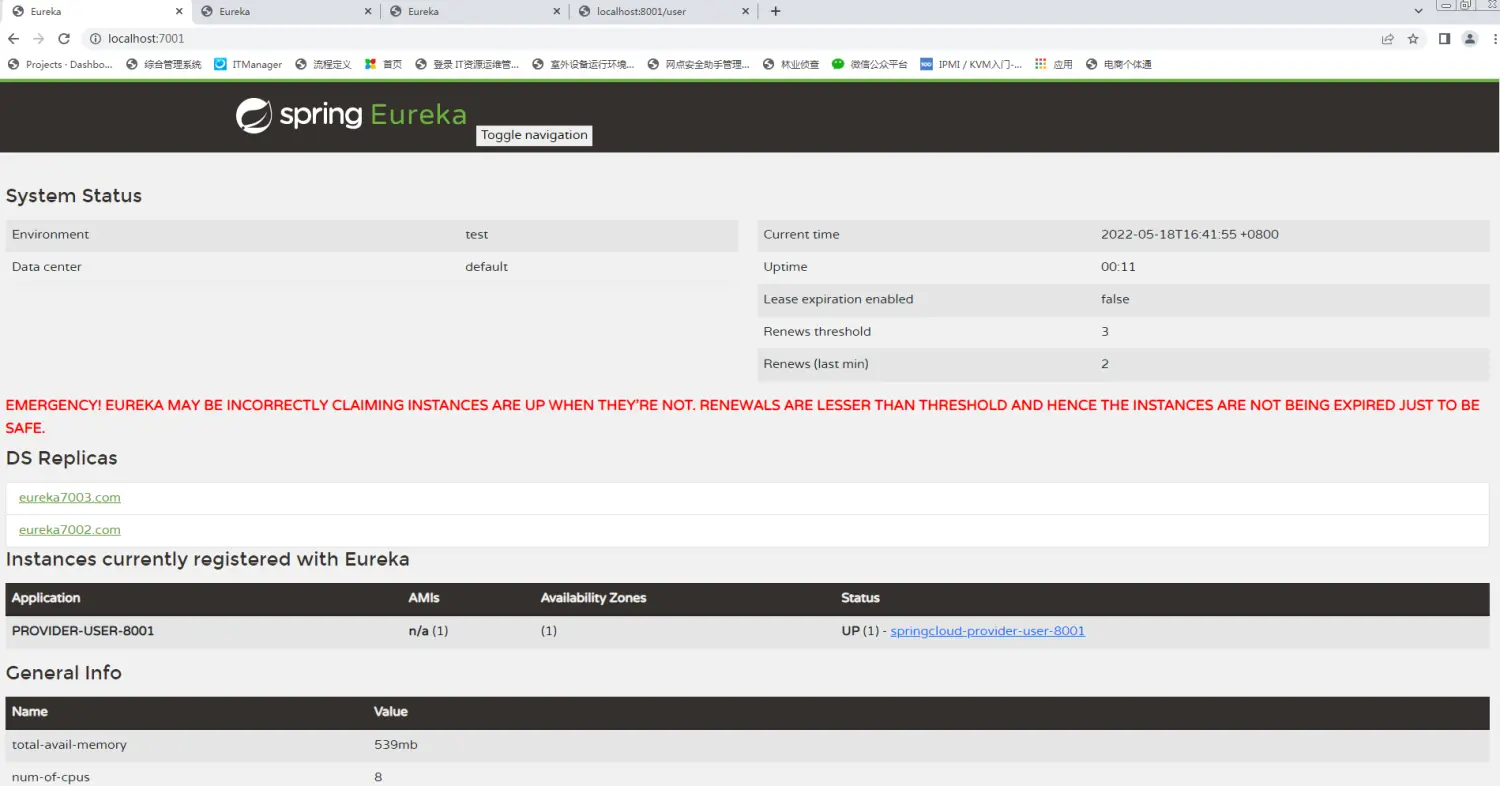Click the AMIs column header
This screenshot has height=786, width=1500.
(x=424, y=598)
